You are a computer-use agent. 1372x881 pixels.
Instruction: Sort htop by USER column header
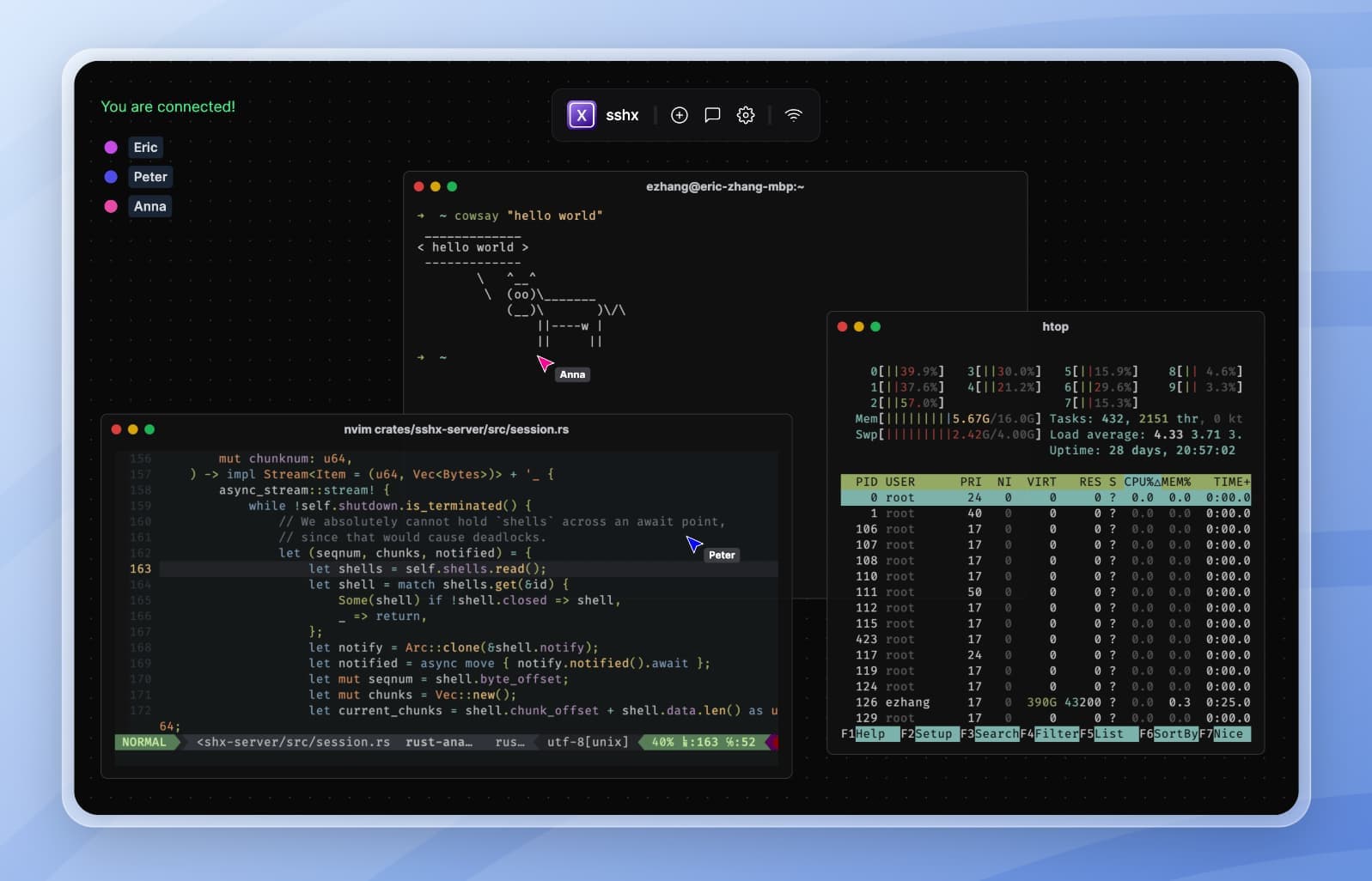pyautogui.click(x=900, y=482)
